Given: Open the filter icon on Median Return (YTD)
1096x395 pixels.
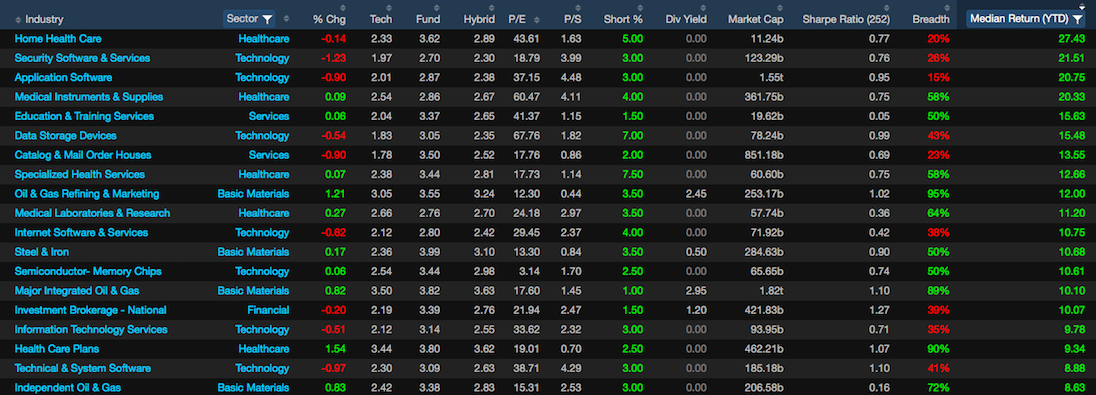Looking at the screenshot, I should (1078, 20).
